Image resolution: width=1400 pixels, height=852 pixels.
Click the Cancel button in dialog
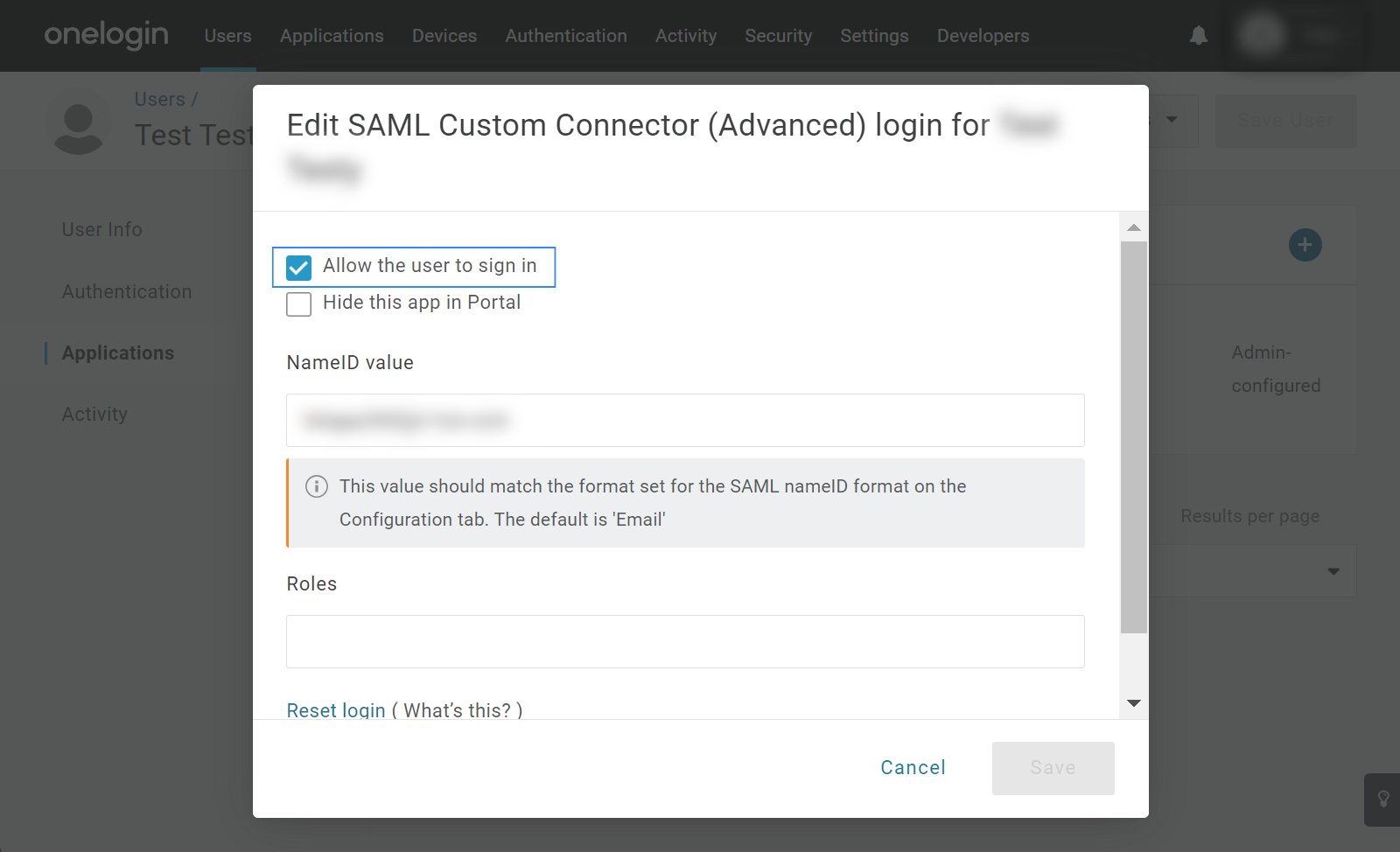coord(913,767)
